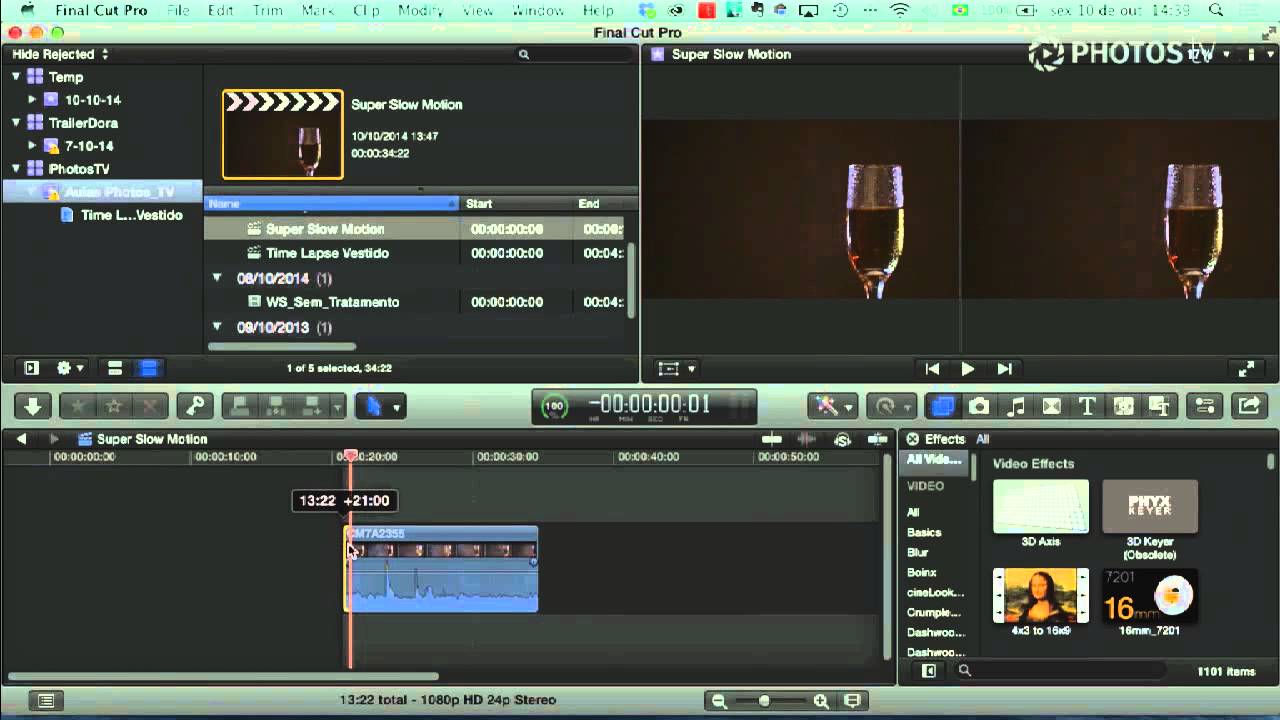The image size is (1280, 720).
Task: Sort by the Start column header
Action: [518, 204]
